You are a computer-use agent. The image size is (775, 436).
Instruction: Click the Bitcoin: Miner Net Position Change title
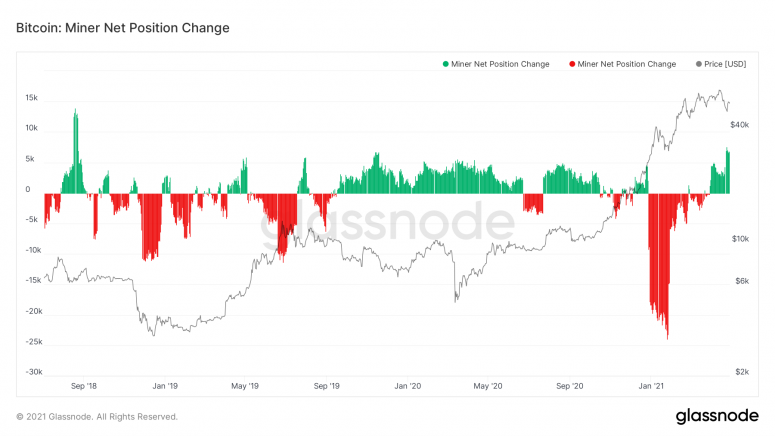coord(123,28)
